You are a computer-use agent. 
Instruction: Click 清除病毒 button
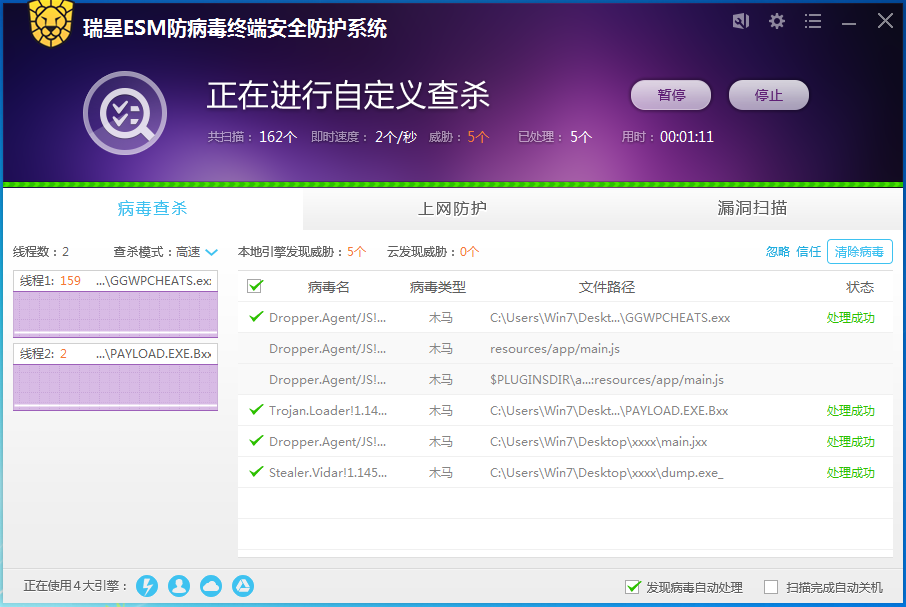pos(860,252)
